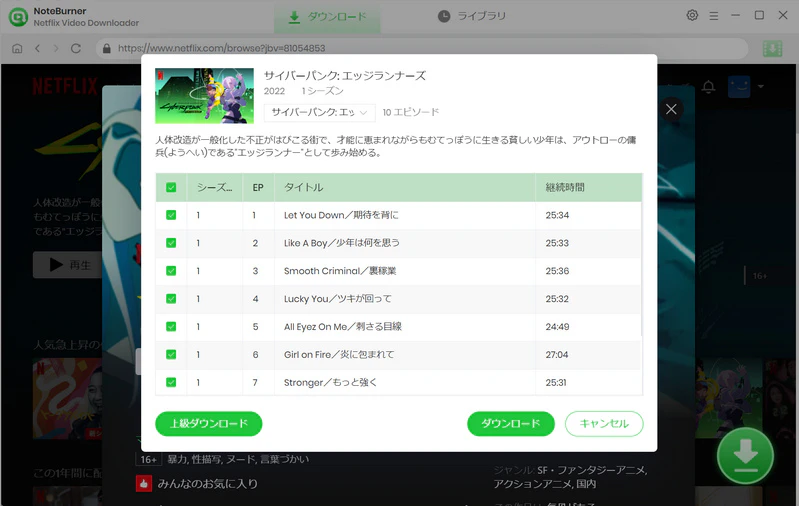Click duration 24:49
The image size is (799, 506).
(x=557, y=327)
